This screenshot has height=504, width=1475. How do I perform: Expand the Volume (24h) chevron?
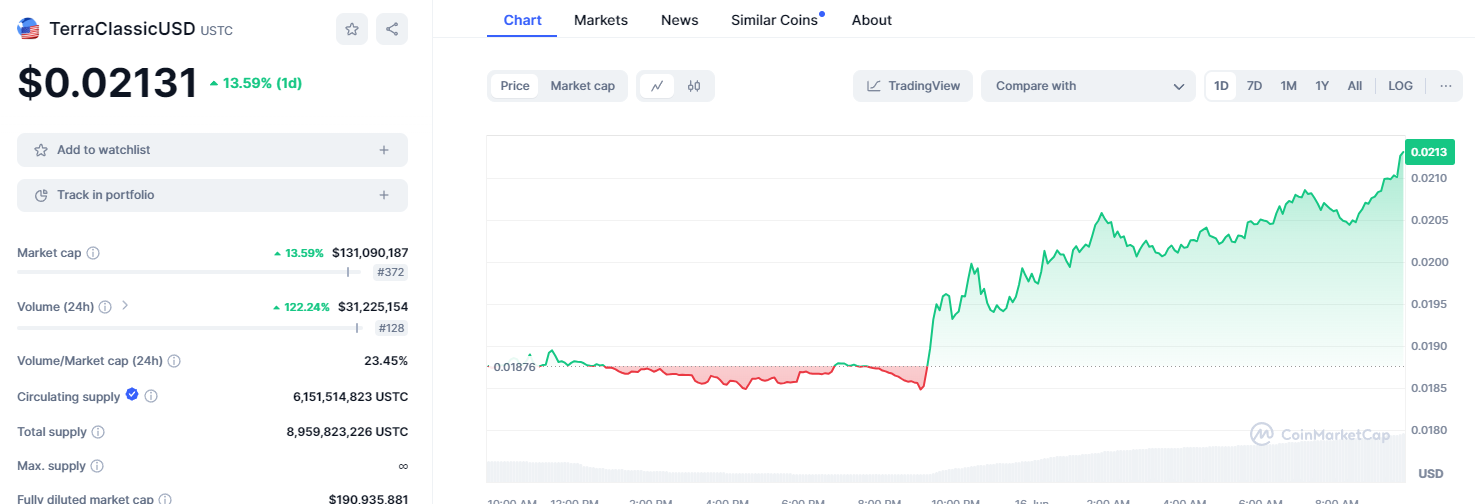125,306
